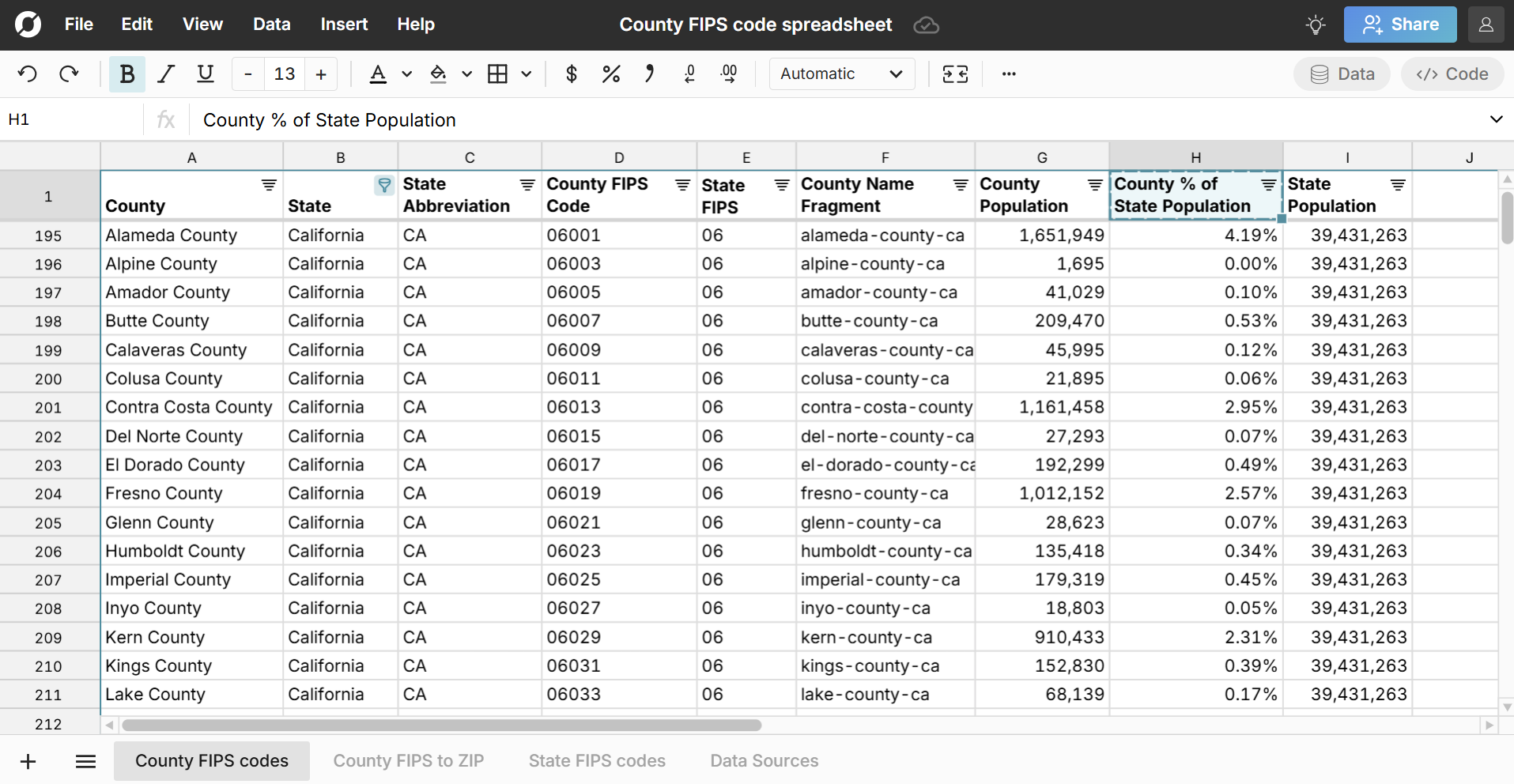This screenshot has width=1514, height=784.
Task: Toggle bold formatting button
Action: coord(126,74)
